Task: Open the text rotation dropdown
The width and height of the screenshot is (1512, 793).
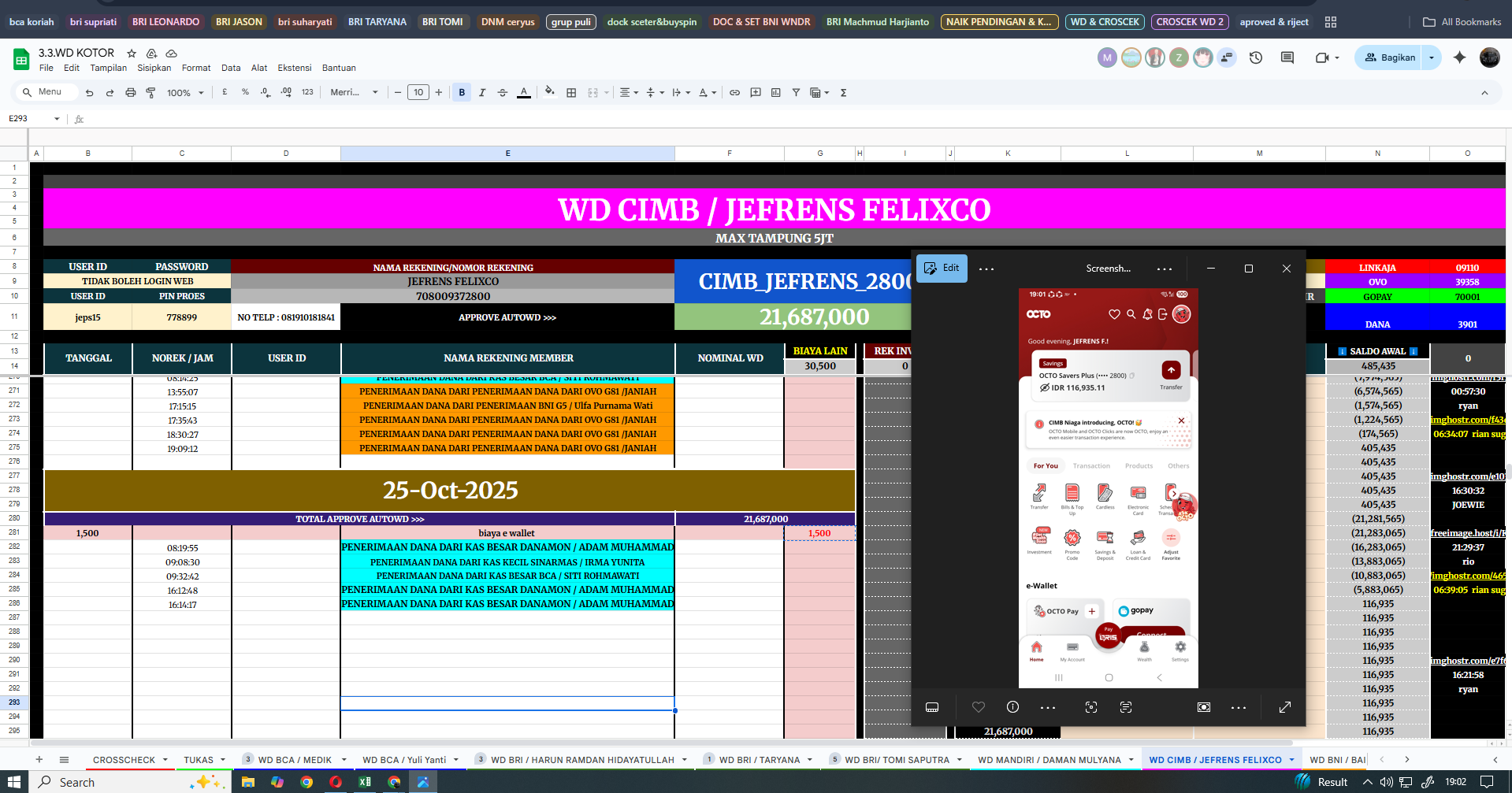Action: click(708, 92)
